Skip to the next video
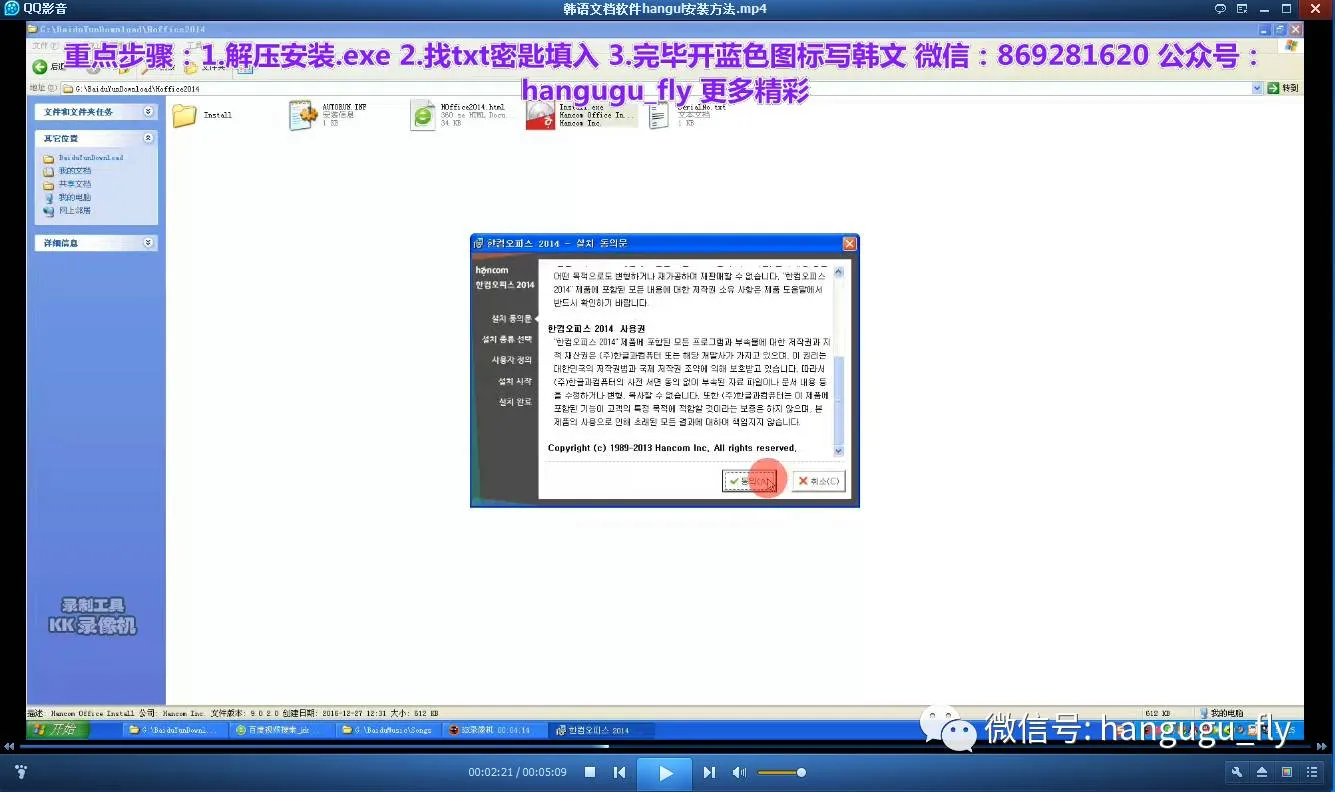1335x792 pixels. pos(709,772)
